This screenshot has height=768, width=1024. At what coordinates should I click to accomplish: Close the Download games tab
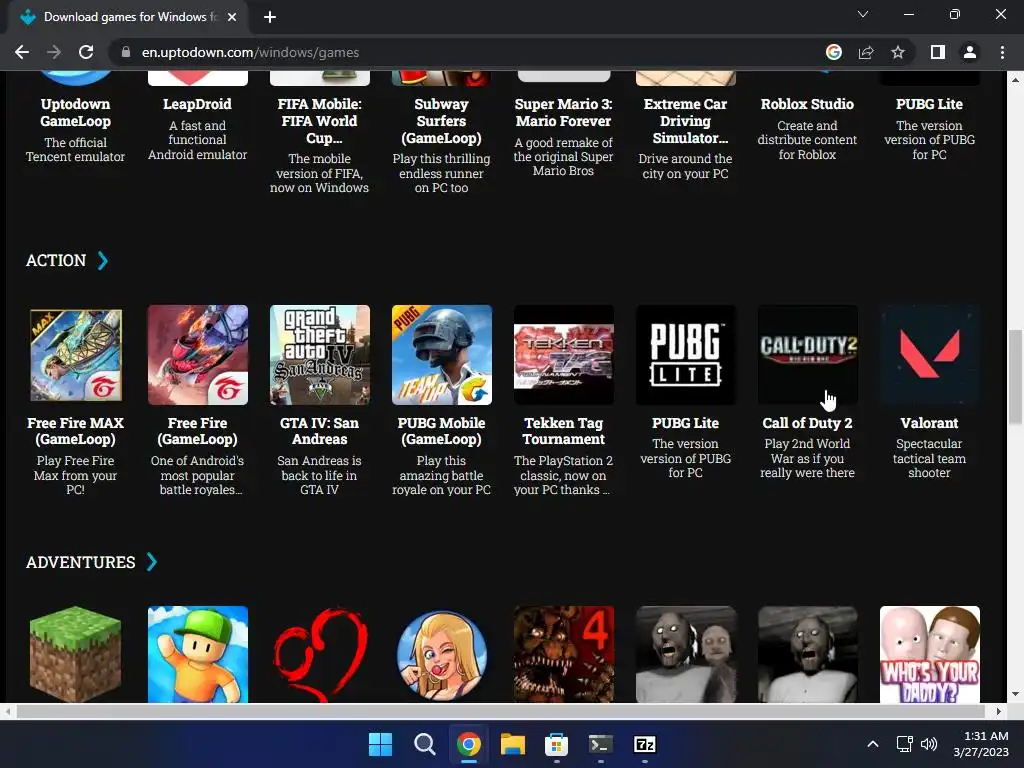(232, 17)
